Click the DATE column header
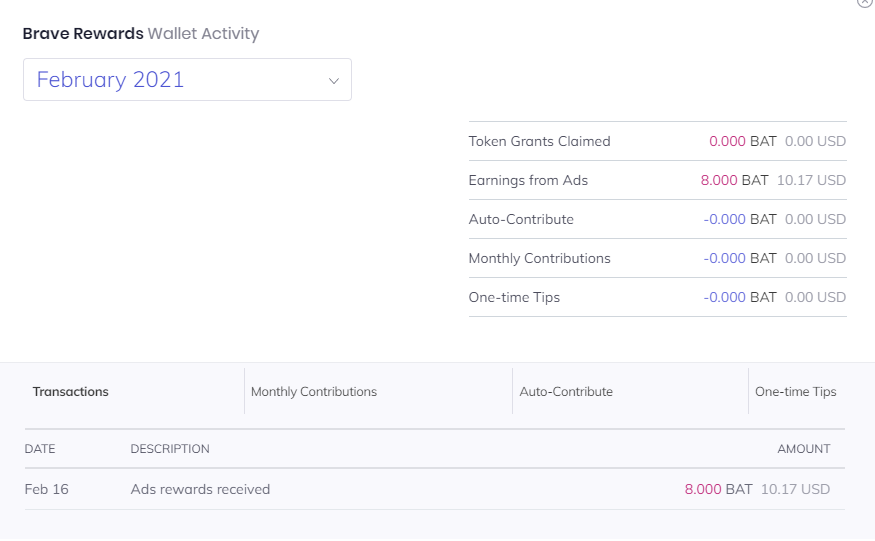 click(x=40, y=449)
